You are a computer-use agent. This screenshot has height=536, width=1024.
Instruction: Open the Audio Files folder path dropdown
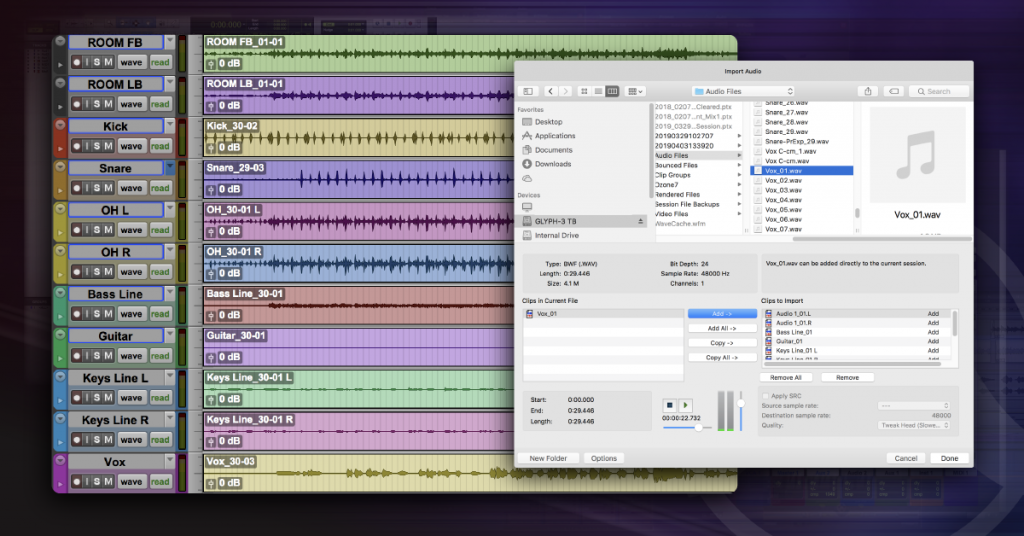(x=743, y=91)
